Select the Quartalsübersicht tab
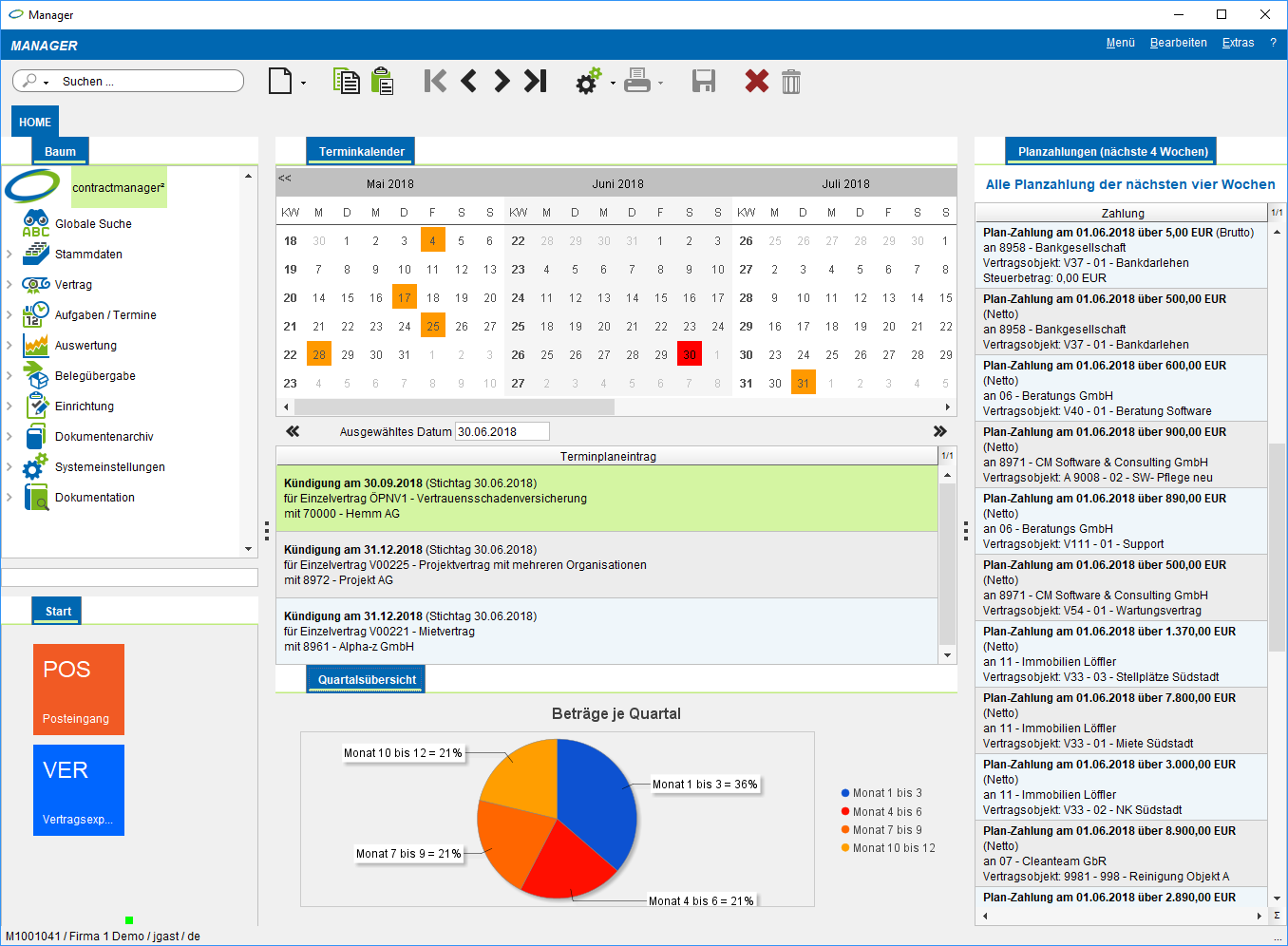1288x946 pixels. coord(367,679)
